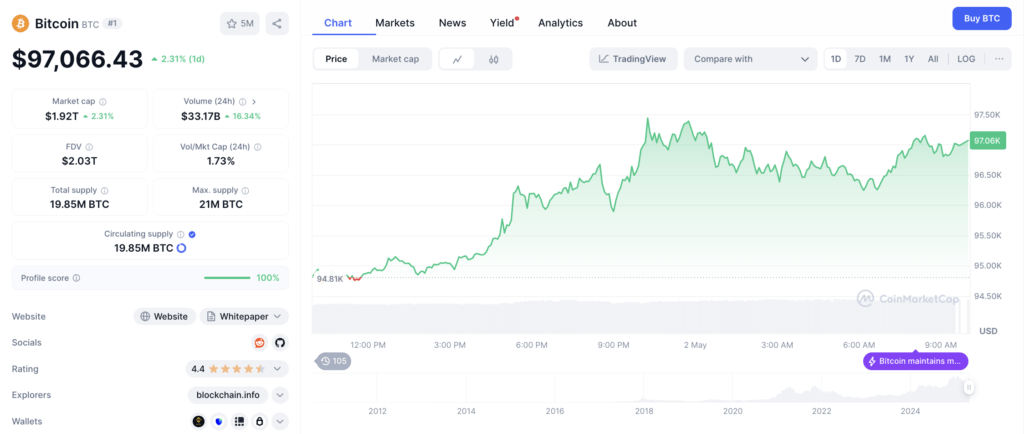
Task: Click the $33.17B volume value
Action: (x=200, y=116)
